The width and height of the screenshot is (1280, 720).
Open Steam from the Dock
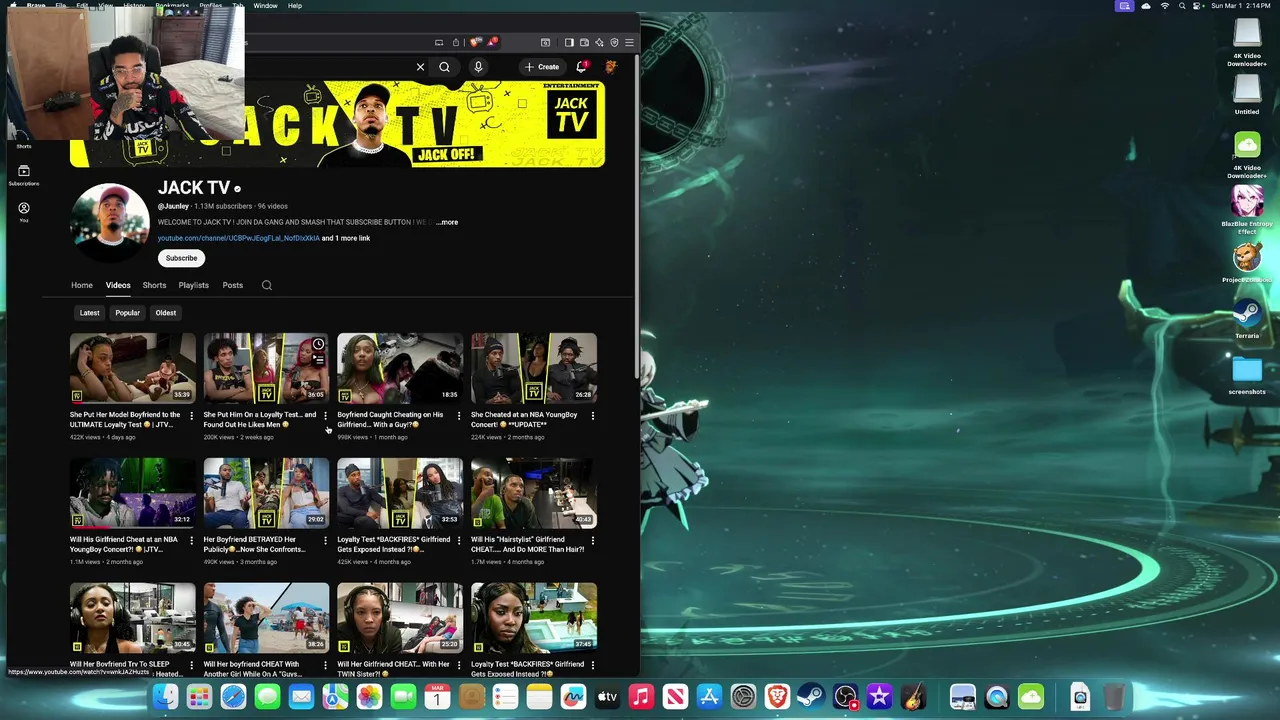[x=811, y=697]
